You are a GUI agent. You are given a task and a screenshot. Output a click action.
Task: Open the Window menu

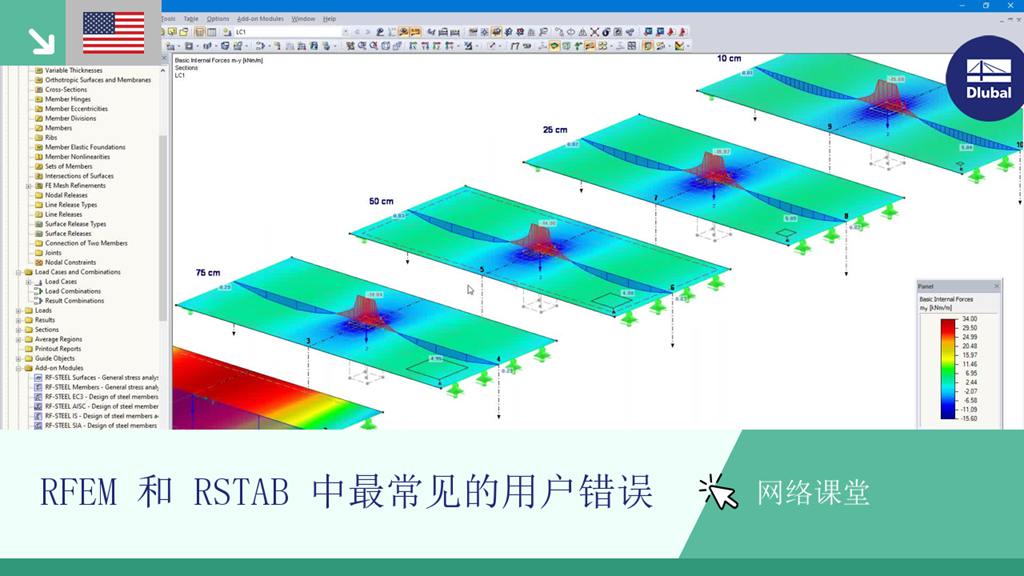303,19
